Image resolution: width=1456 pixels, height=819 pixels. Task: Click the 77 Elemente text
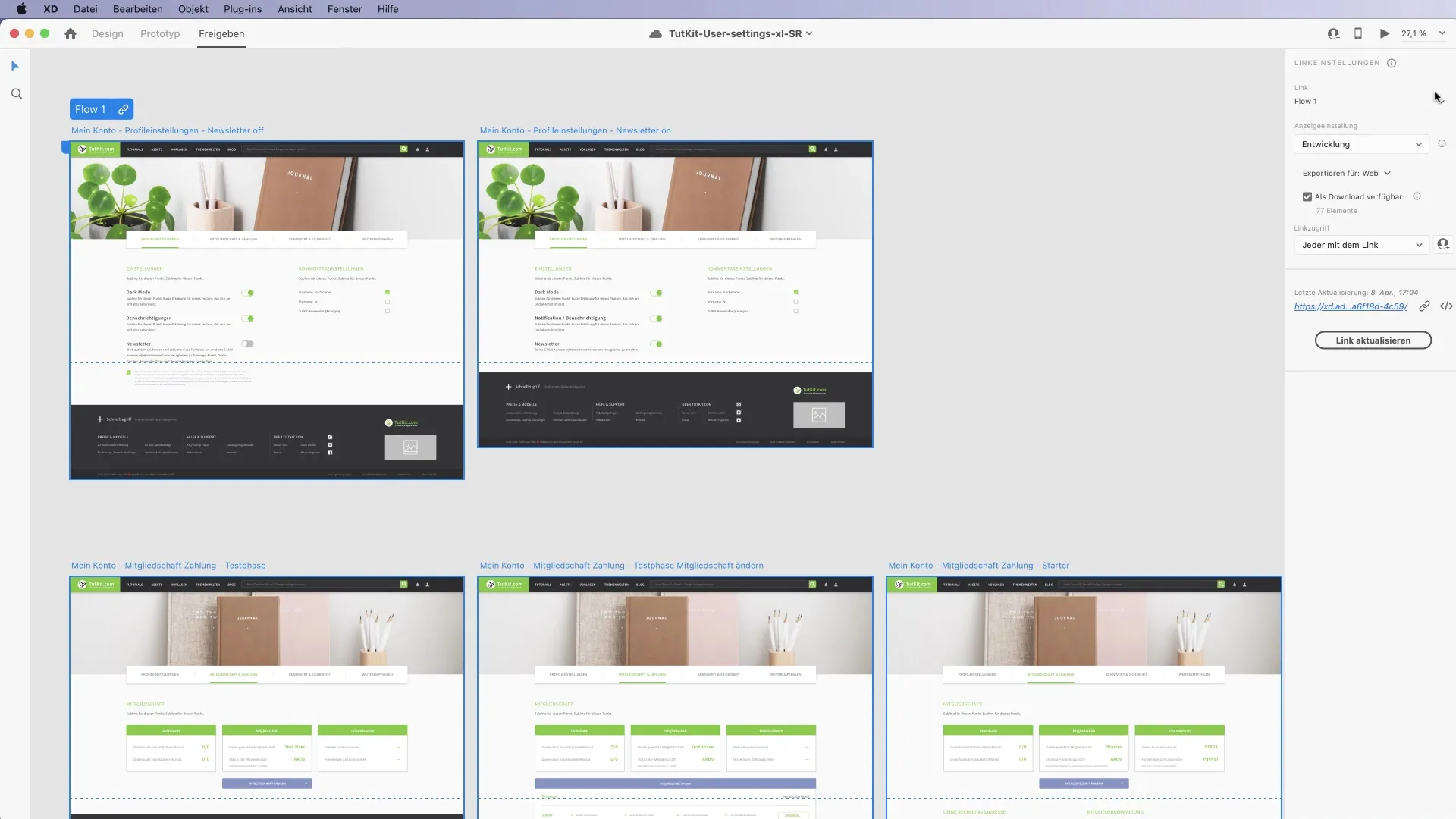[1337, 211]
